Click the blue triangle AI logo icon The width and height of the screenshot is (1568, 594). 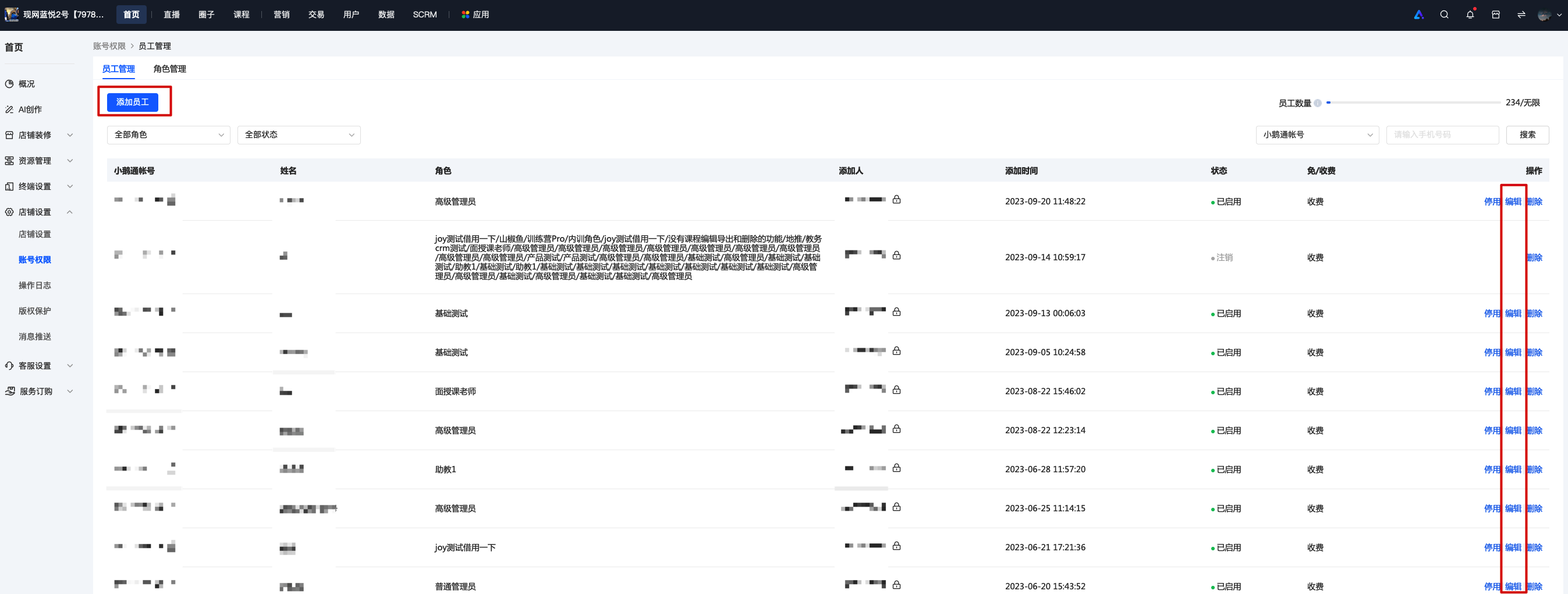1418,15
